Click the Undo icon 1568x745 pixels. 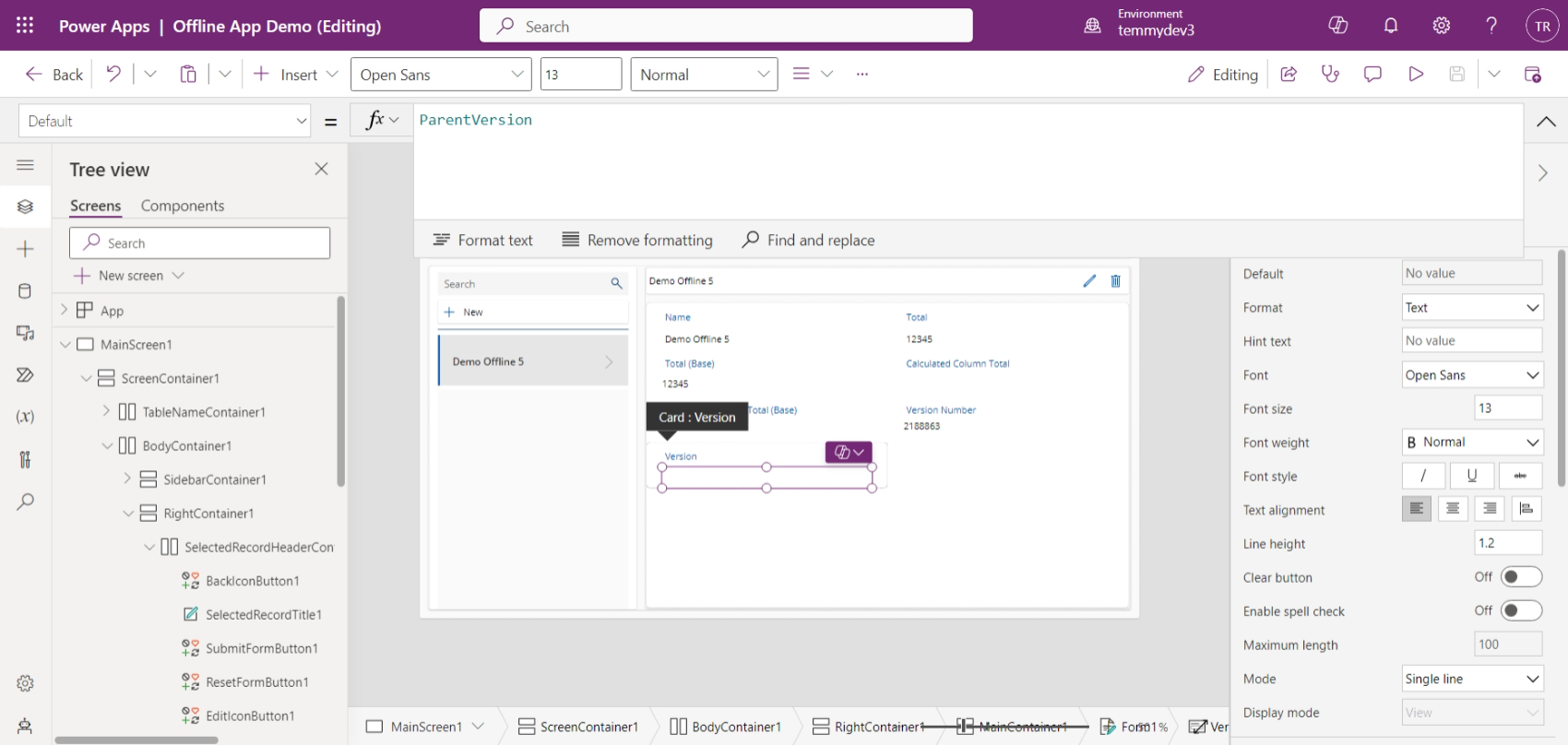tap(113, 74)
